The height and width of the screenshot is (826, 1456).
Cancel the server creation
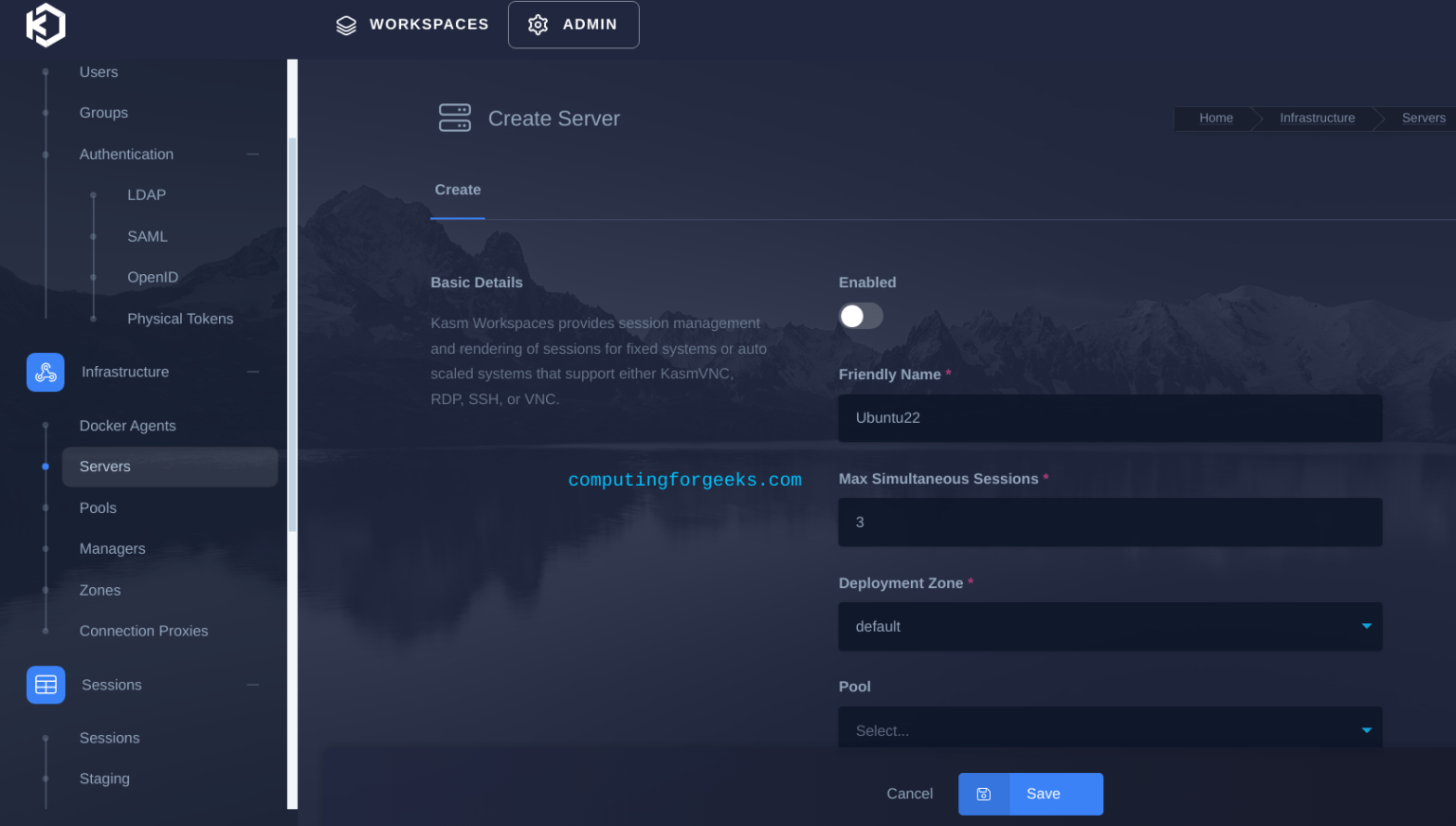point(908,794)
